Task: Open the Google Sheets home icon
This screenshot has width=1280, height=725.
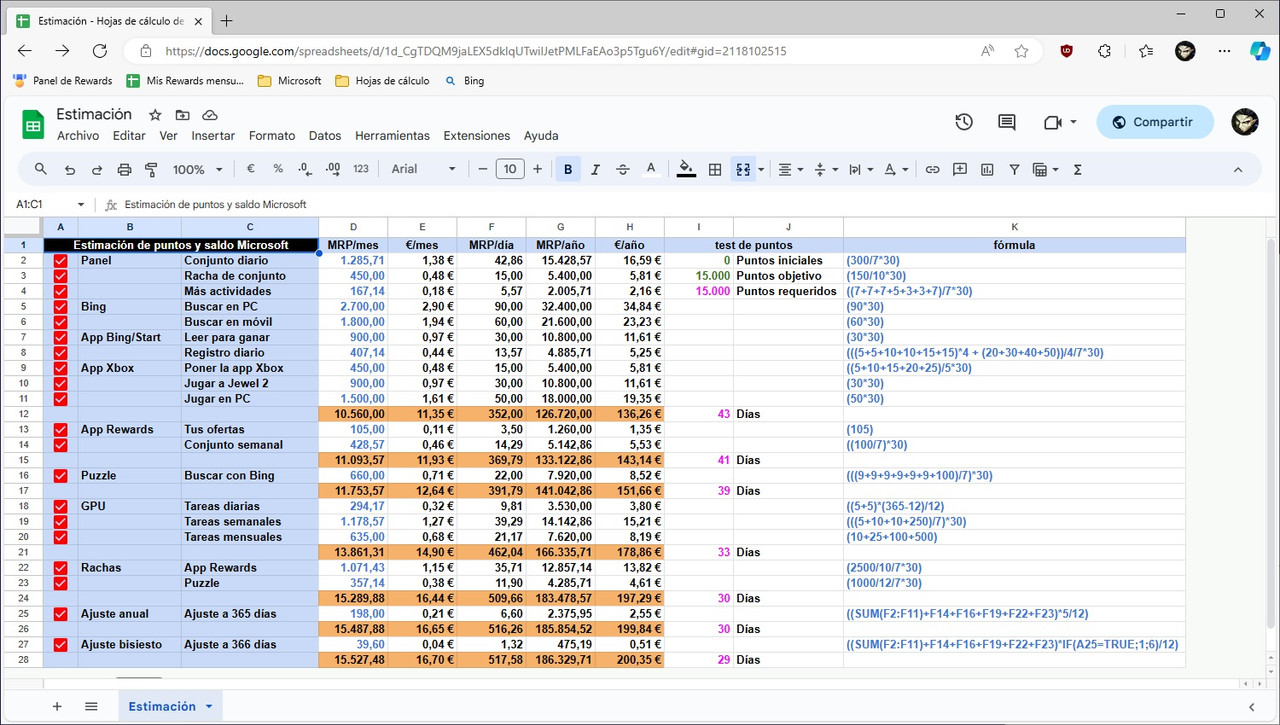Action: coord(33,125)
